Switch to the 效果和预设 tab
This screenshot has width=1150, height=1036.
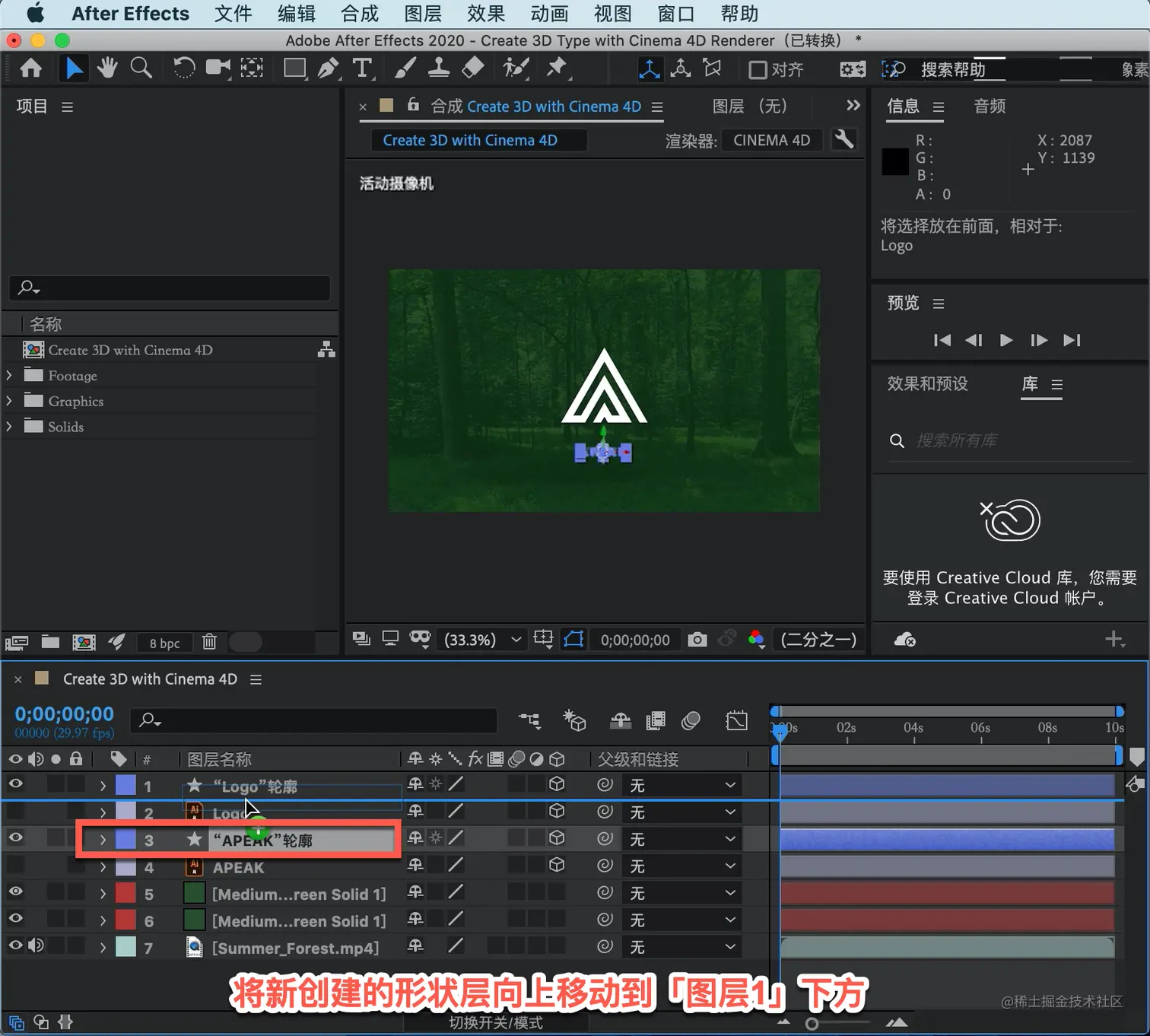(x=927, y=383)
